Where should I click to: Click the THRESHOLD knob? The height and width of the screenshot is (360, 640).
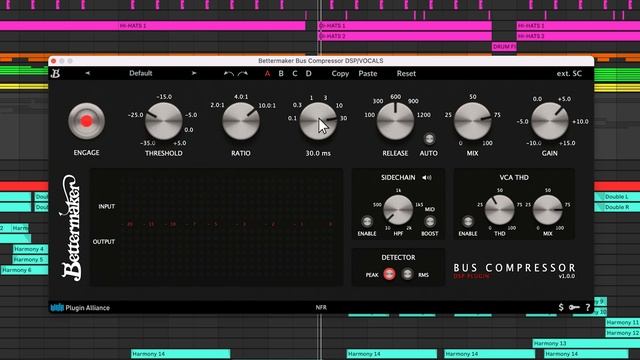(164, 121)
